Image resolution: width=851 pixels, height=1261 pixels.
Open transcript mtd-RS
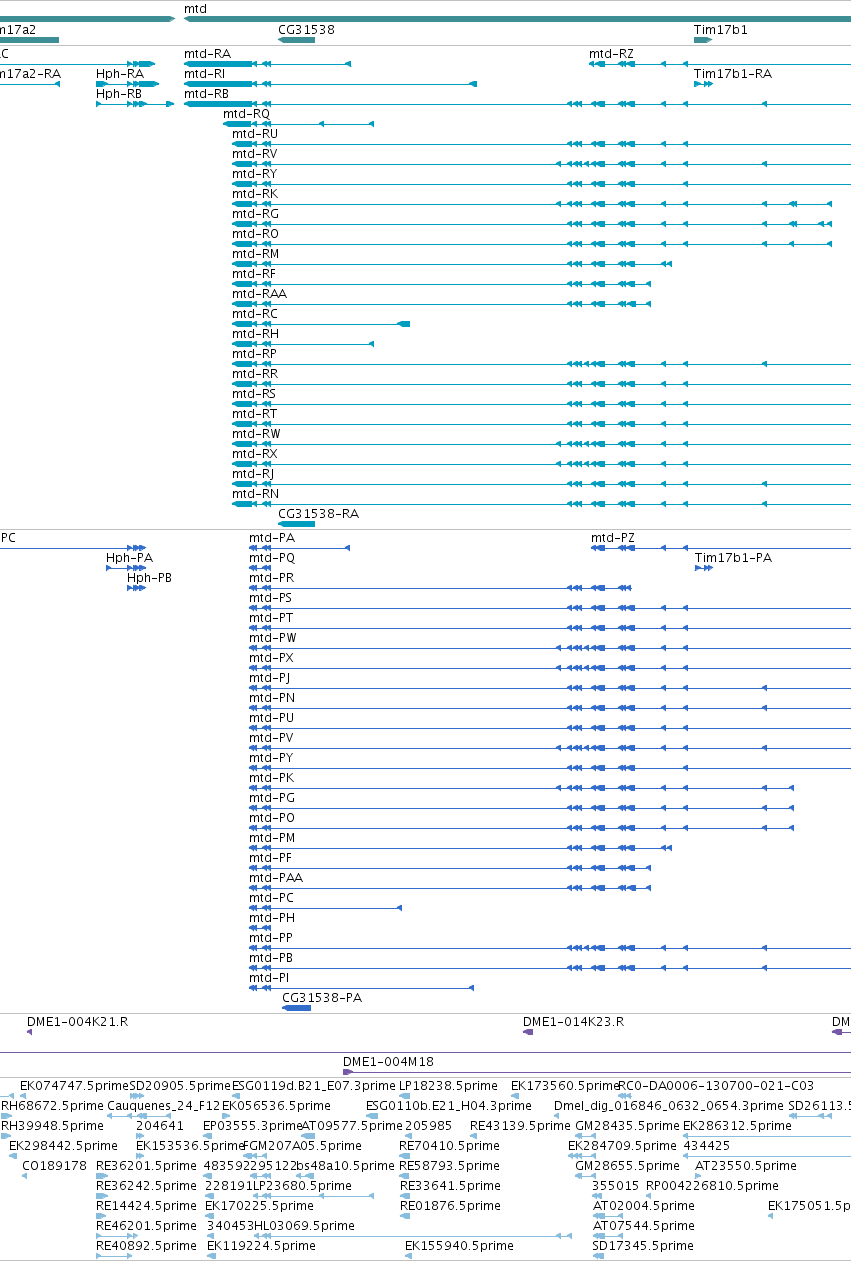point(254,393)
